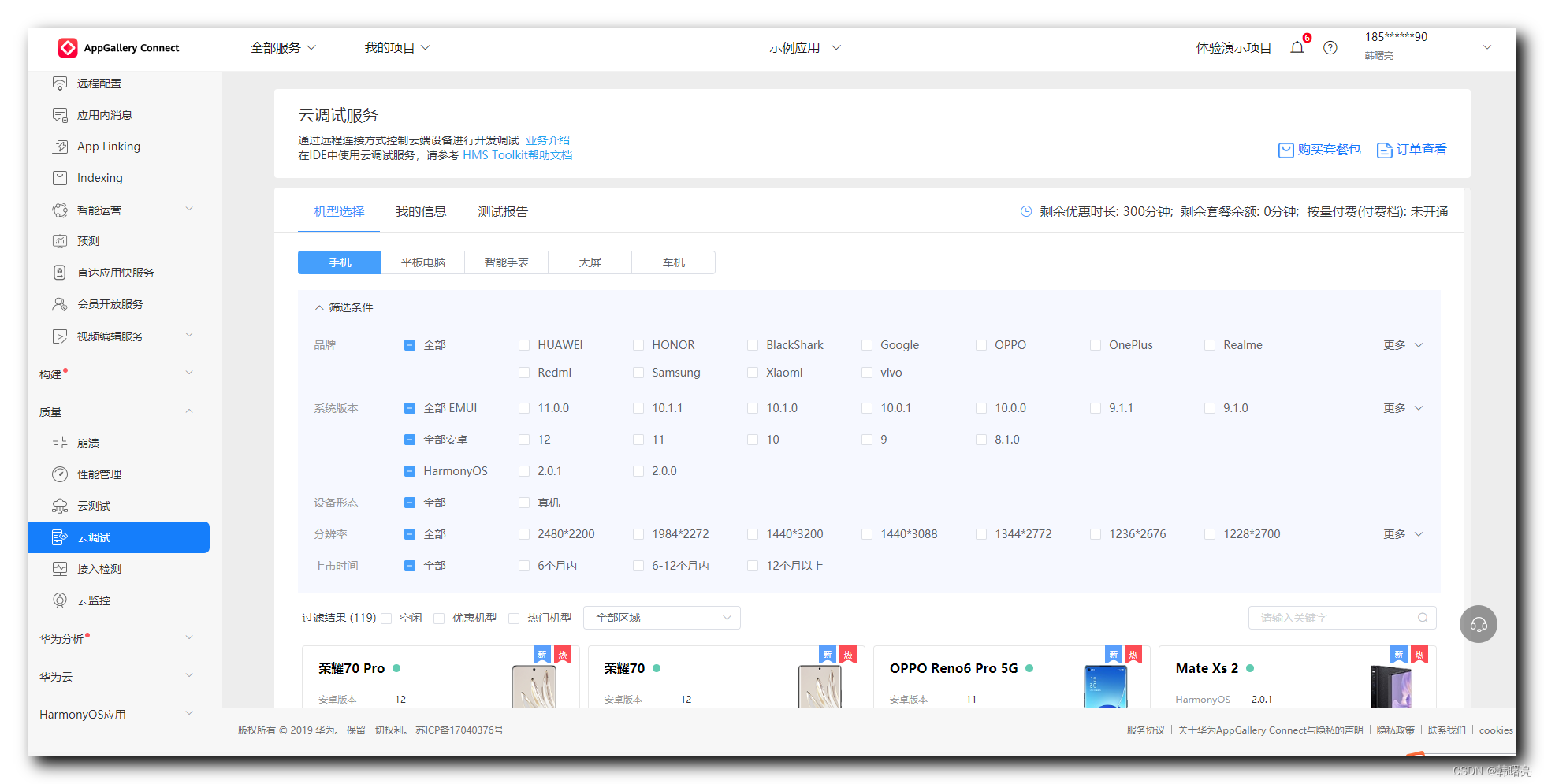Click the clock icon beside 剩余优惠时长
This screenshot has height=784, width=1544.
[1026, 211]
